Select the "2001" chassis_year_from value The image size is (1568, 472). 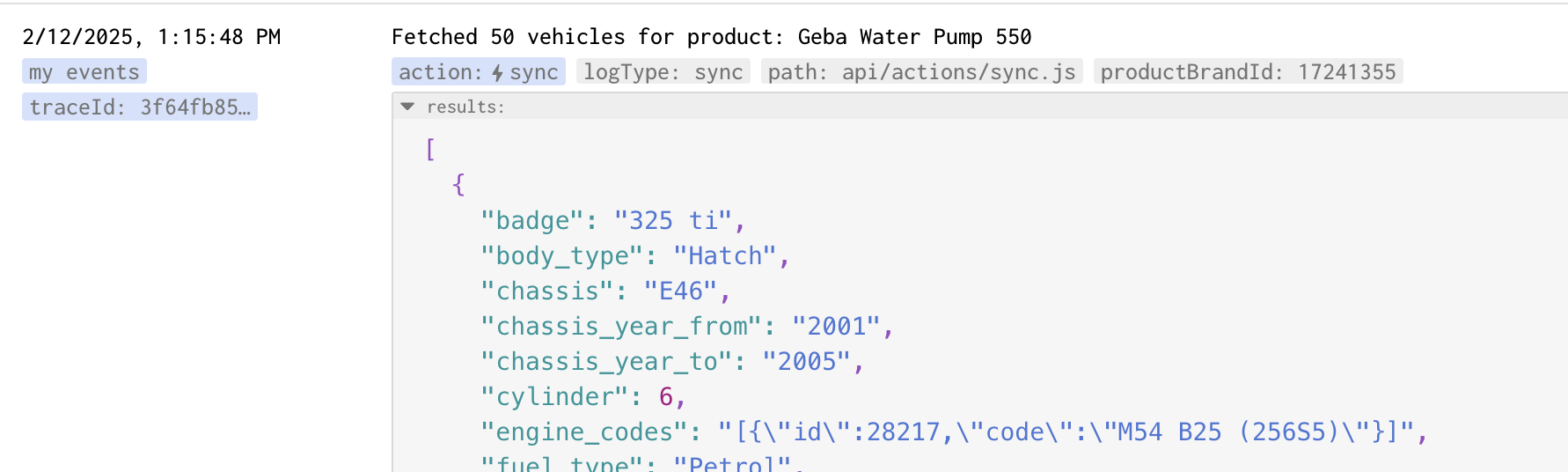point(836,326)
